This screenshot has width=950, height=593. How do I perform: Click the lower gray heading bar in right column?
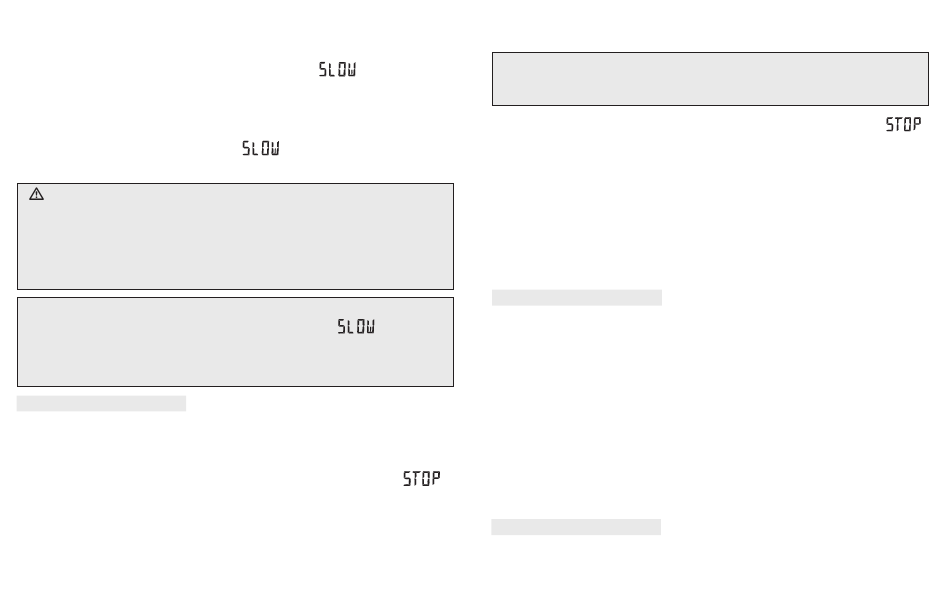(576, 527)
